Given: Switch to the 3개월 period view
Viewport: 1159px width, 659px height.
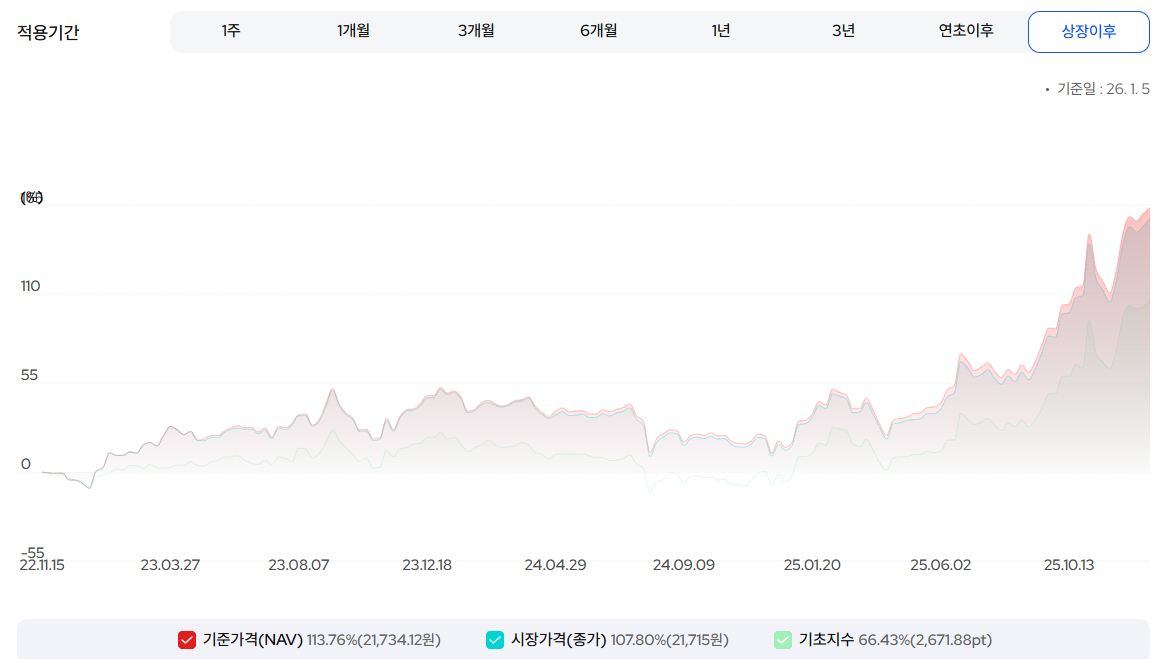Looking at the screenshot, I should coord(475,31).
